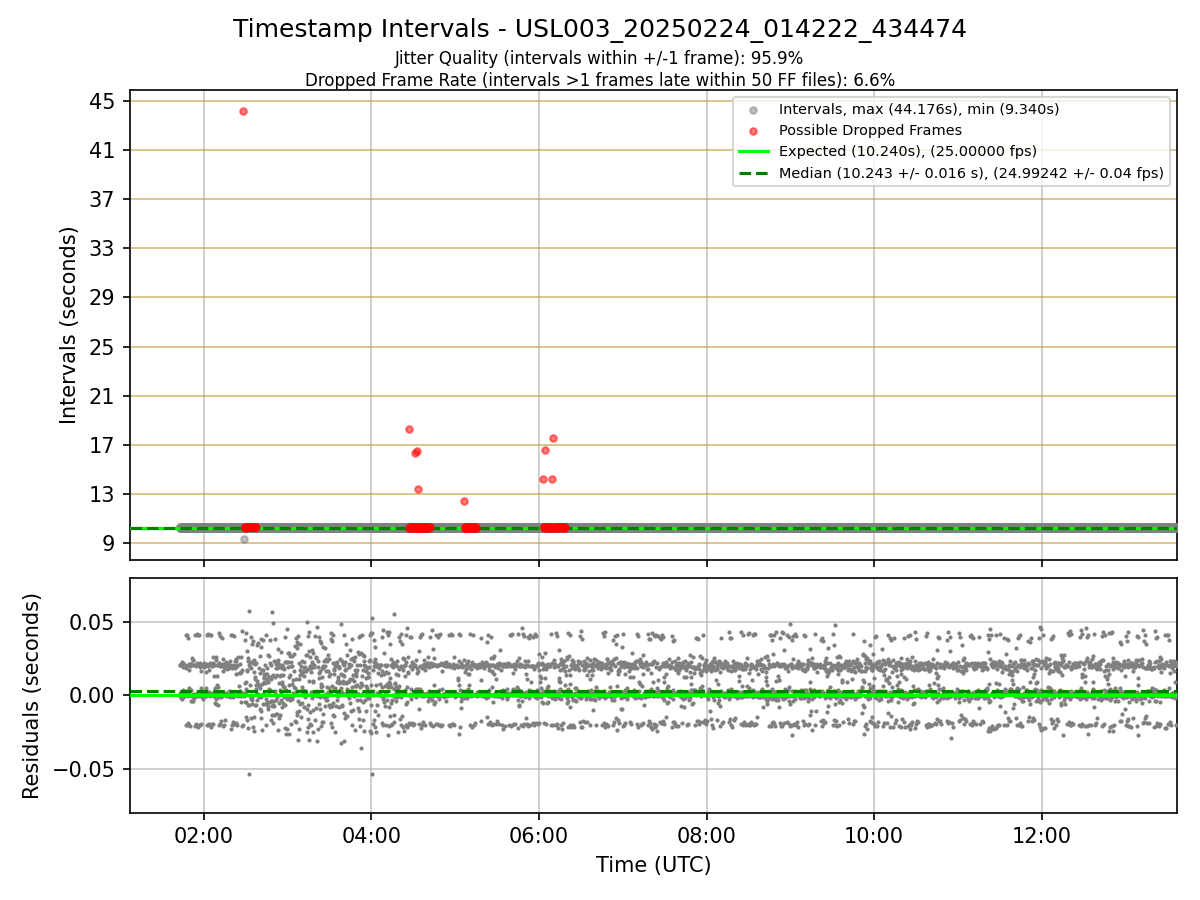Image resolution: width=1200 pixels, height=900 pixels.
Task: Click the red dot marker in the legend
Action: (754, 130)
